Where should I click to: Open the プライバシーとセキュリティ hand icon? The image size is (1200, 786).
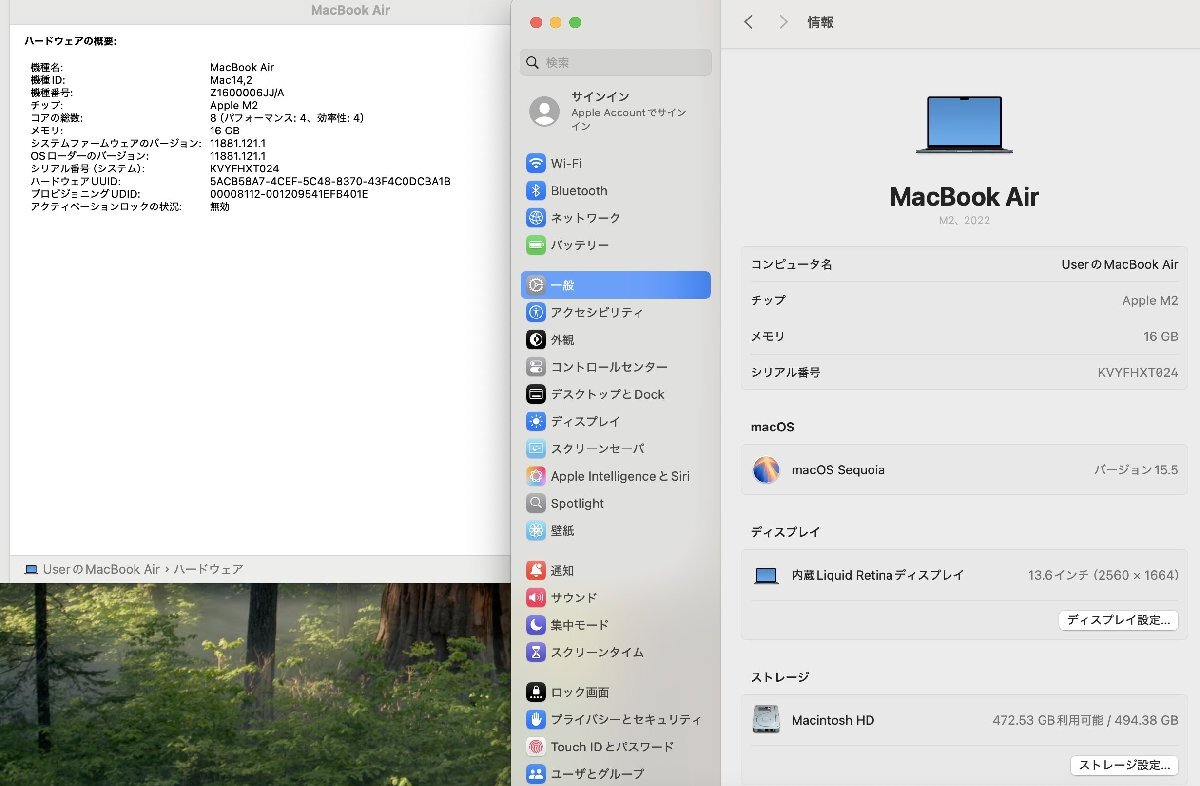[x=536, y=720]
